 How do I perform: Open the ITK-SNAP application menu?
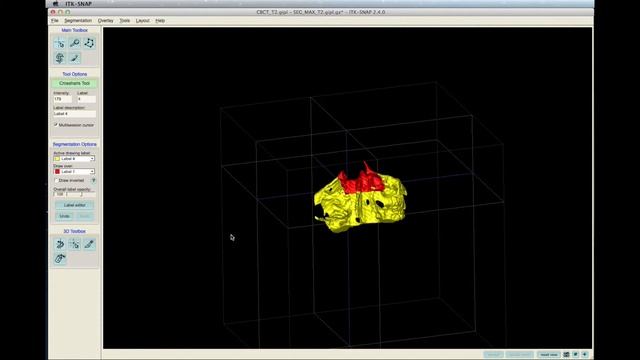pos(78,4)
